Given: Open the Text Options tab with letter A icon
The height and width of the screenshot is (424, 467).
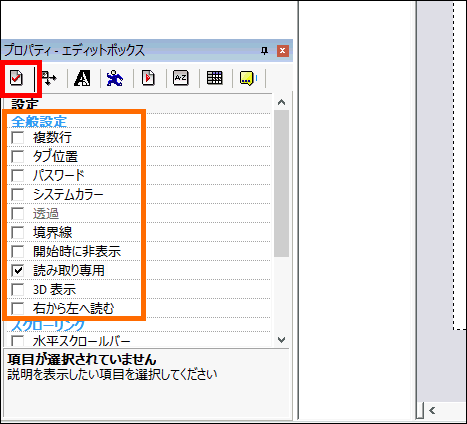Looking at the screenshot, I should pyautogui.click(x=82, y=78).
